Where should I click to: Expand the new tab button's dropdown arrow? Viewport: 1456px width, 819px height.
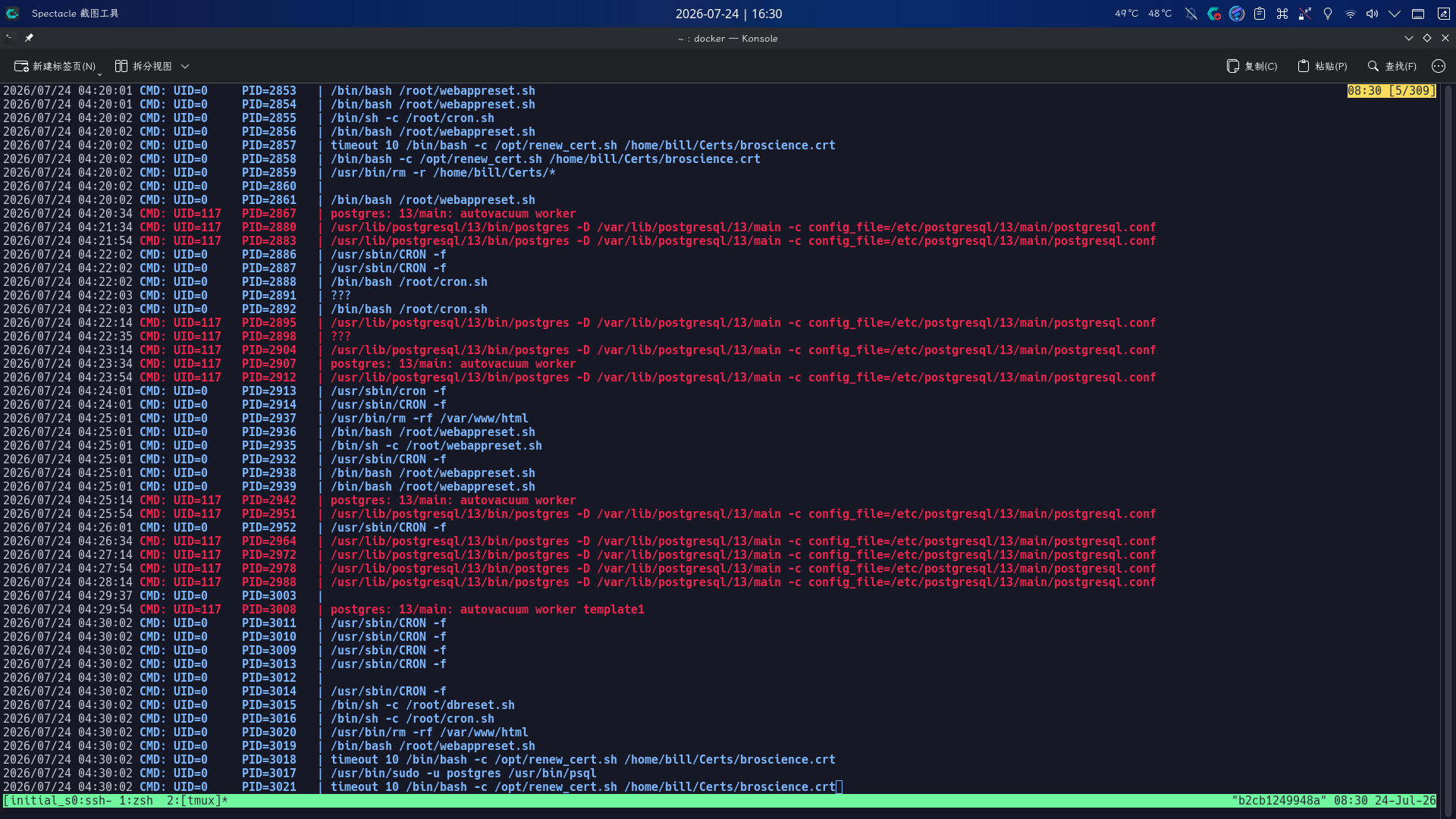[100, 74]
